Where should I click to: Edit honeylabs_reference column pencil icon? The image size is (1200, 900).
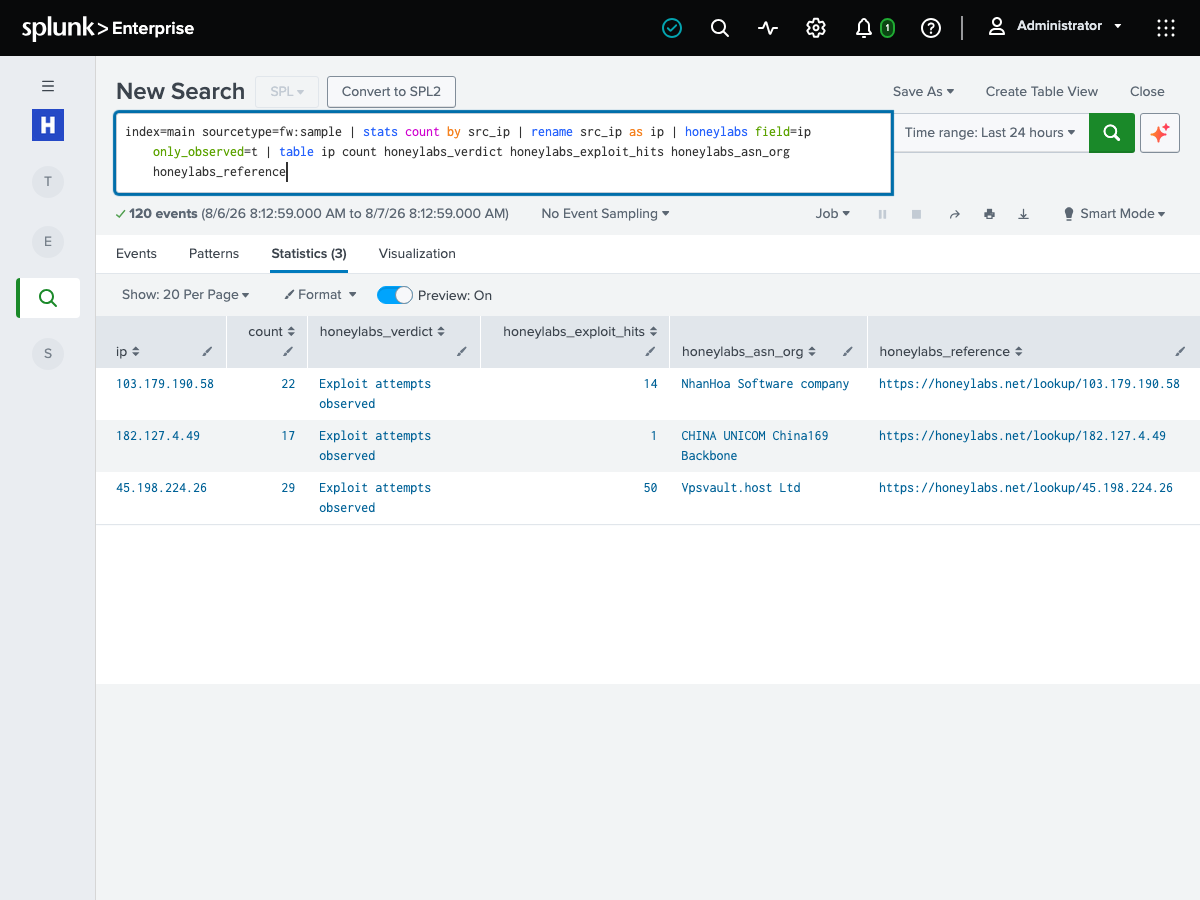pyautogui.click(x=1180, y=352)
